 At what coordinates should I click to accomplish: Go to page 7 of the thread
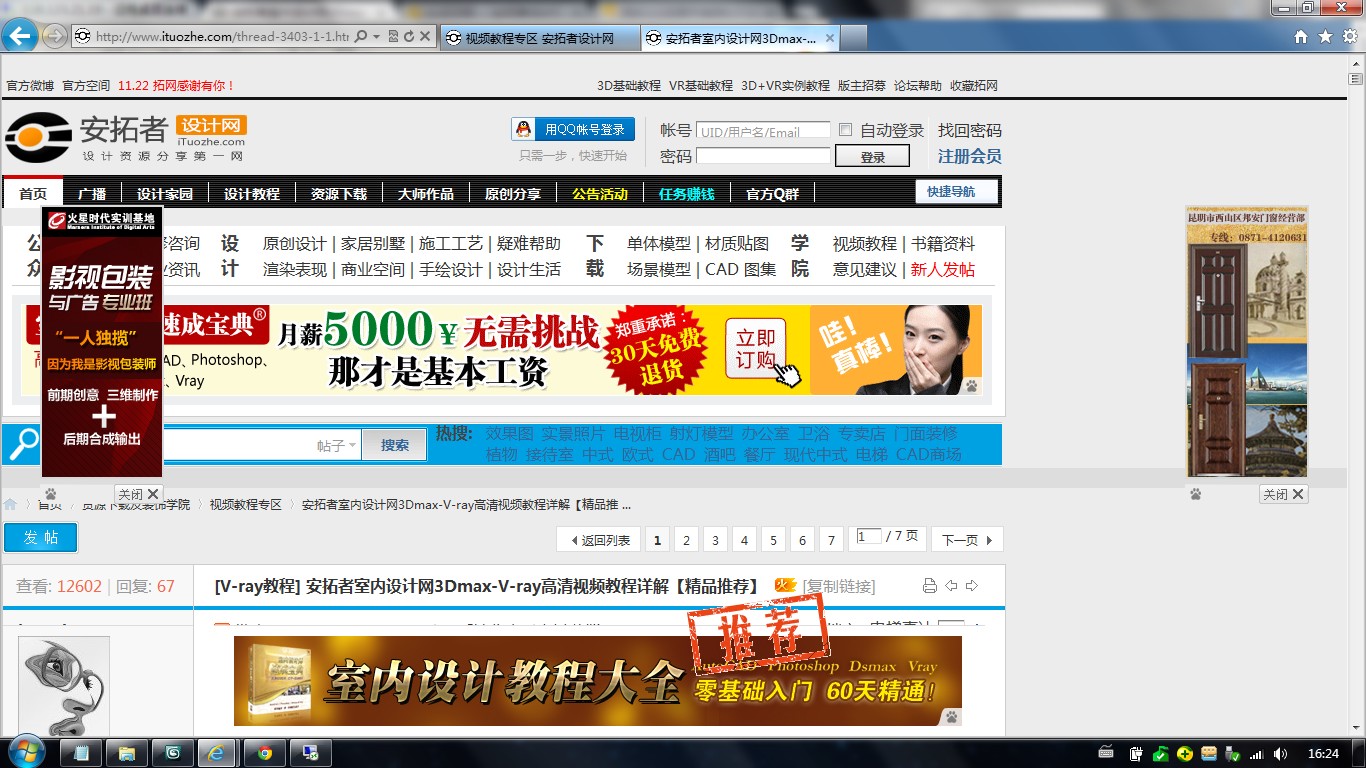tap(831, 540)
